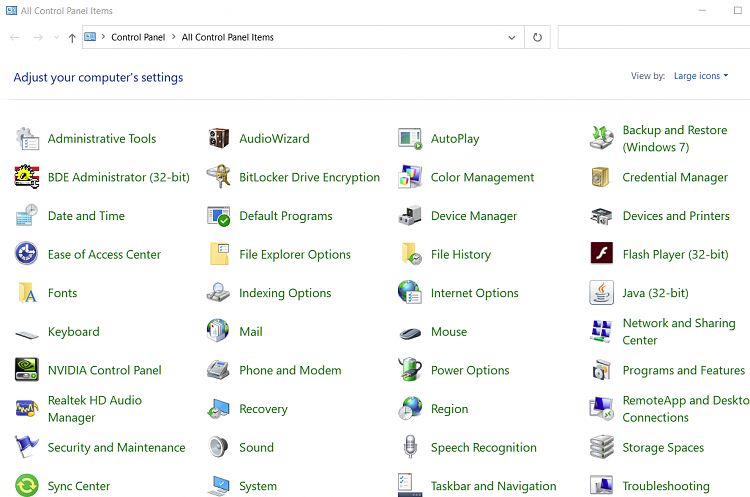Click the address bar computer icon
This screenshot has width=750, height=497.
pyautogui.click(x=90, y=37)
